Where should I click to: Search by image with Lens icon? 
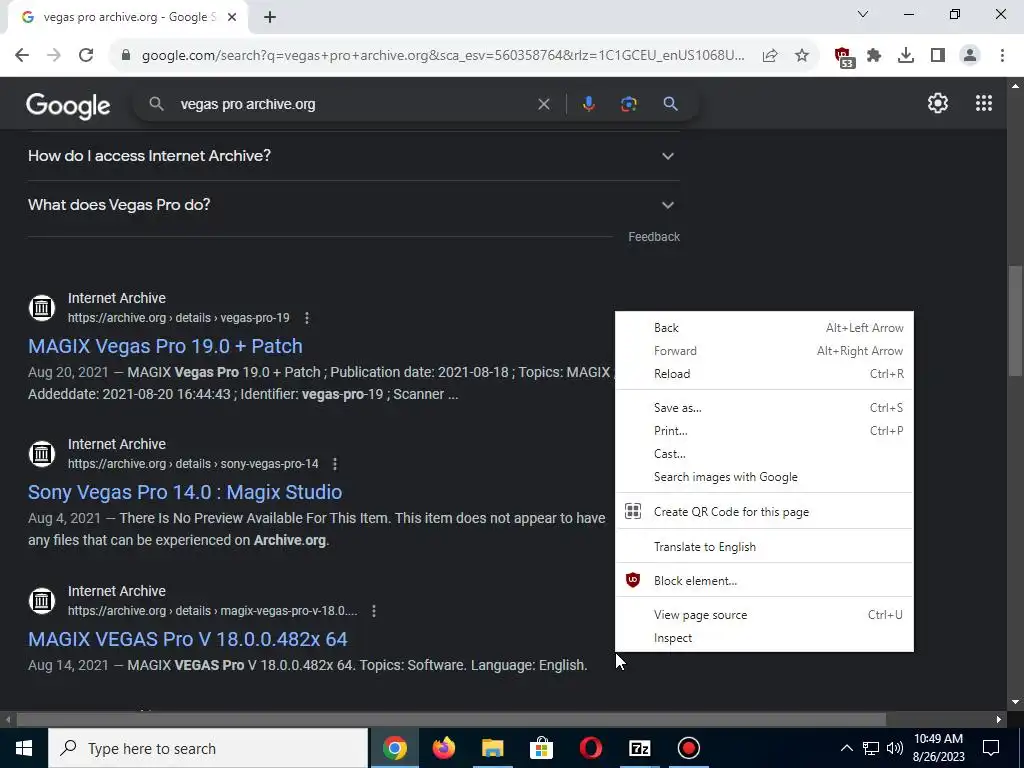[x=628, y=104]
